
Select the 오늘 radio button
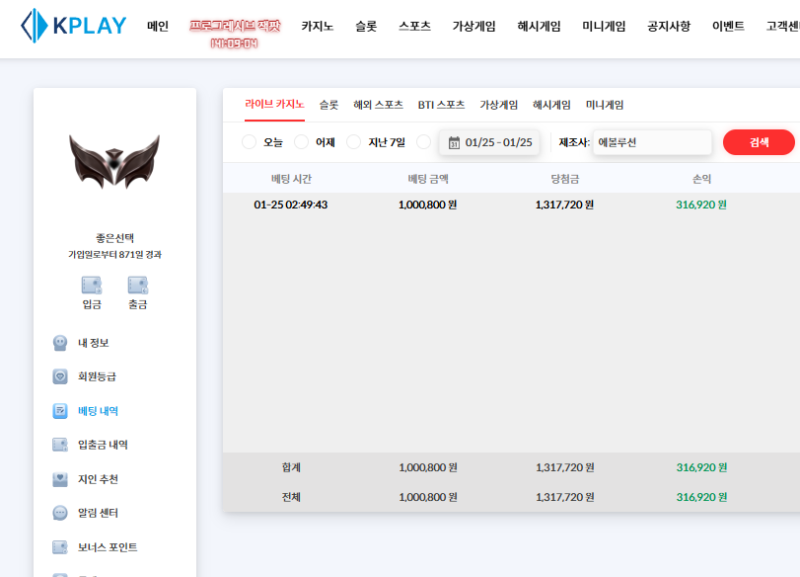249,142
